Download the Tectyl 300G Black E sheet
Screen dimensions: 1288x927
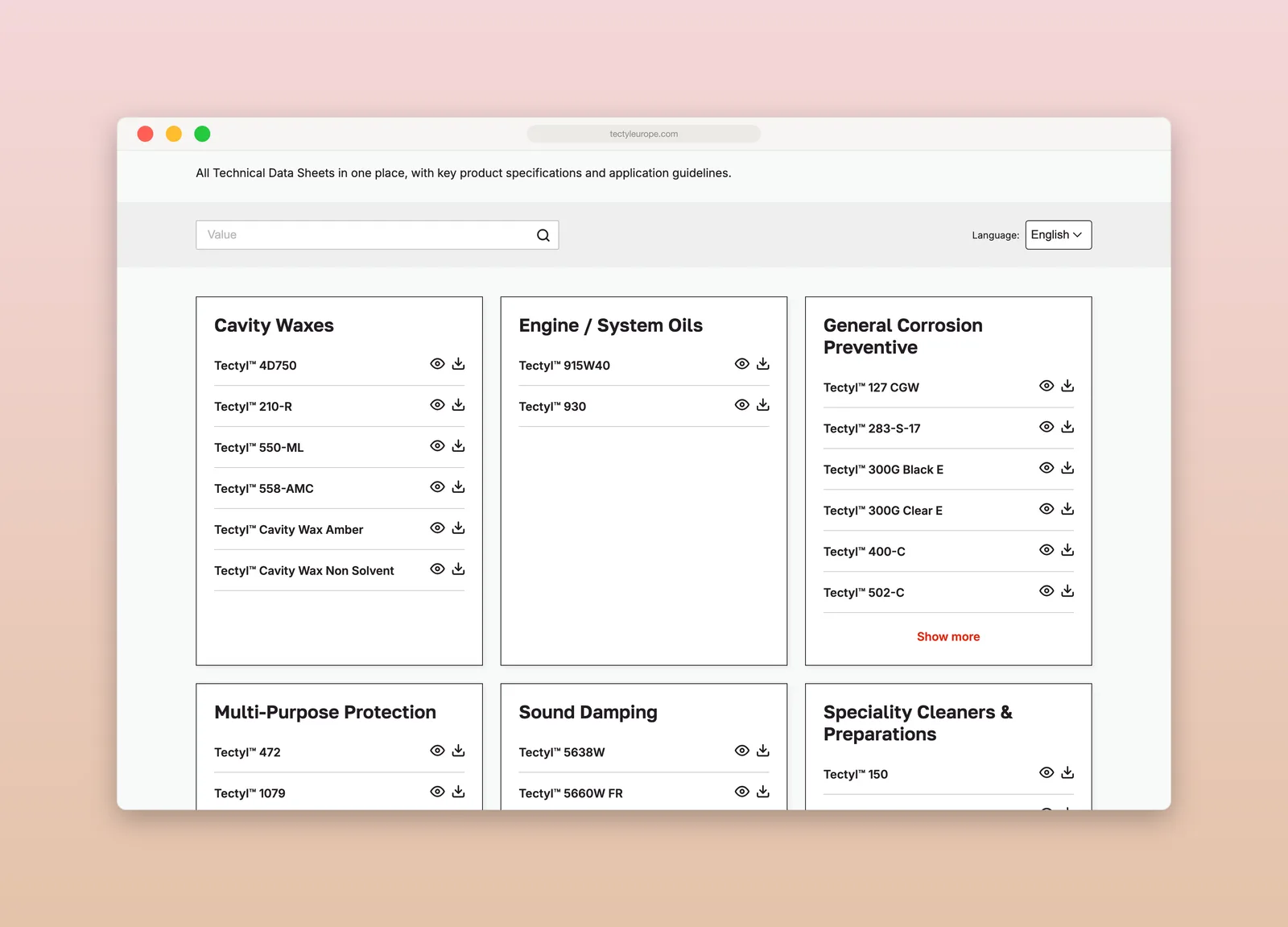point(1067,468)
